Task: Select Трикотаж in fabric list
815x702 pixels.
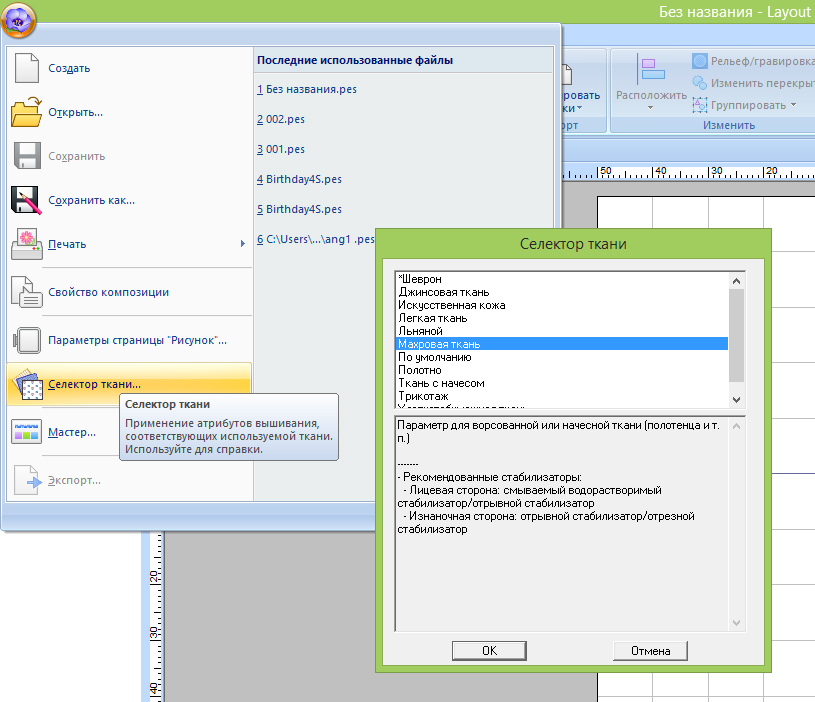Action: point(562,396)
